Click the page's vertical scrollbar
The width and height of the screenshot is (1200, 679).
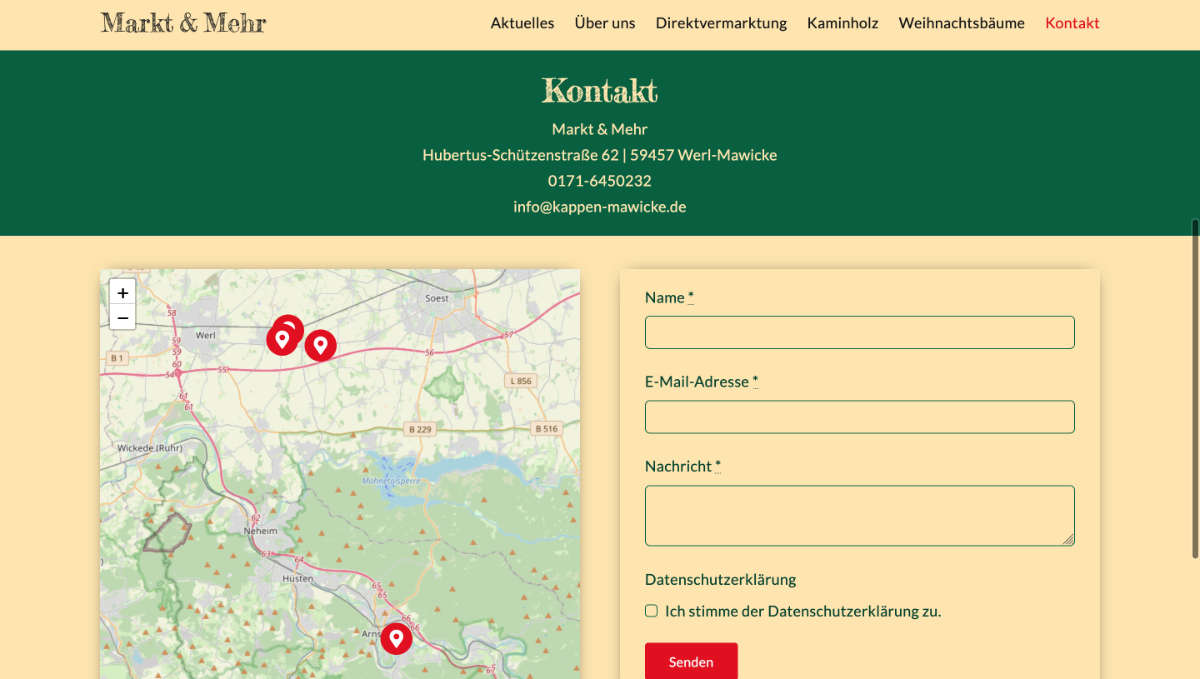pyautogui.click(x=1194, y=388)
